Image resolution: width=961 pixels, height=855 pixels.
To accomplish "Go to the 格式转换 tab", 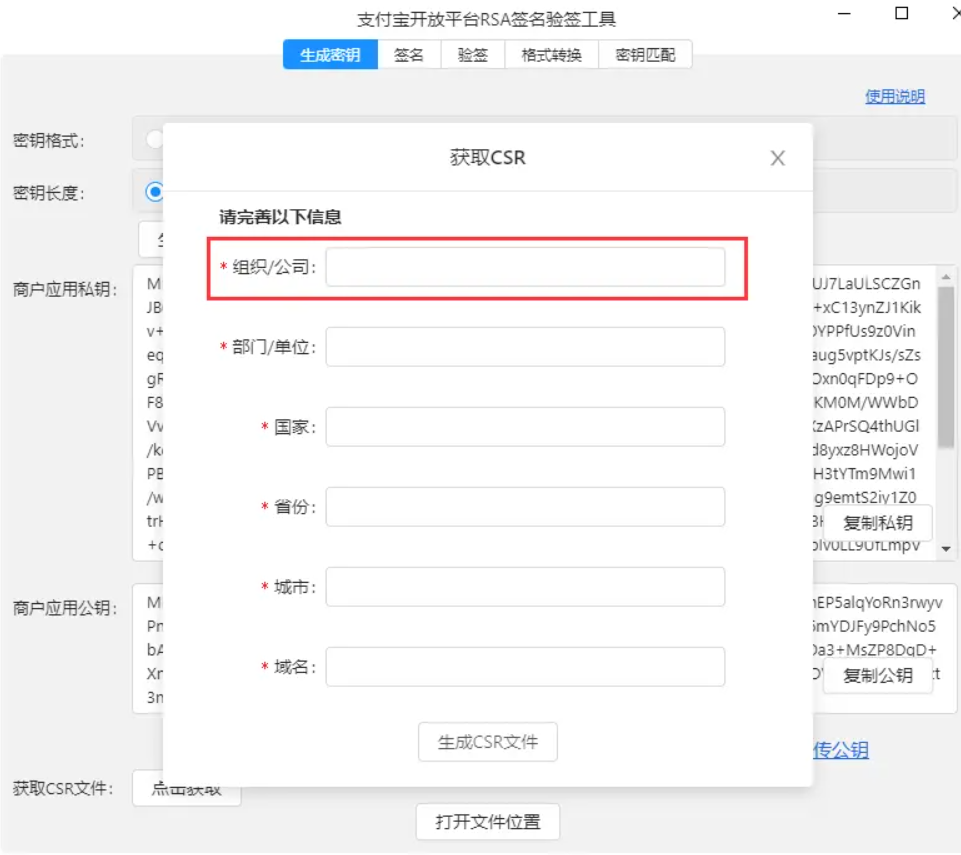I will point(551,55).
